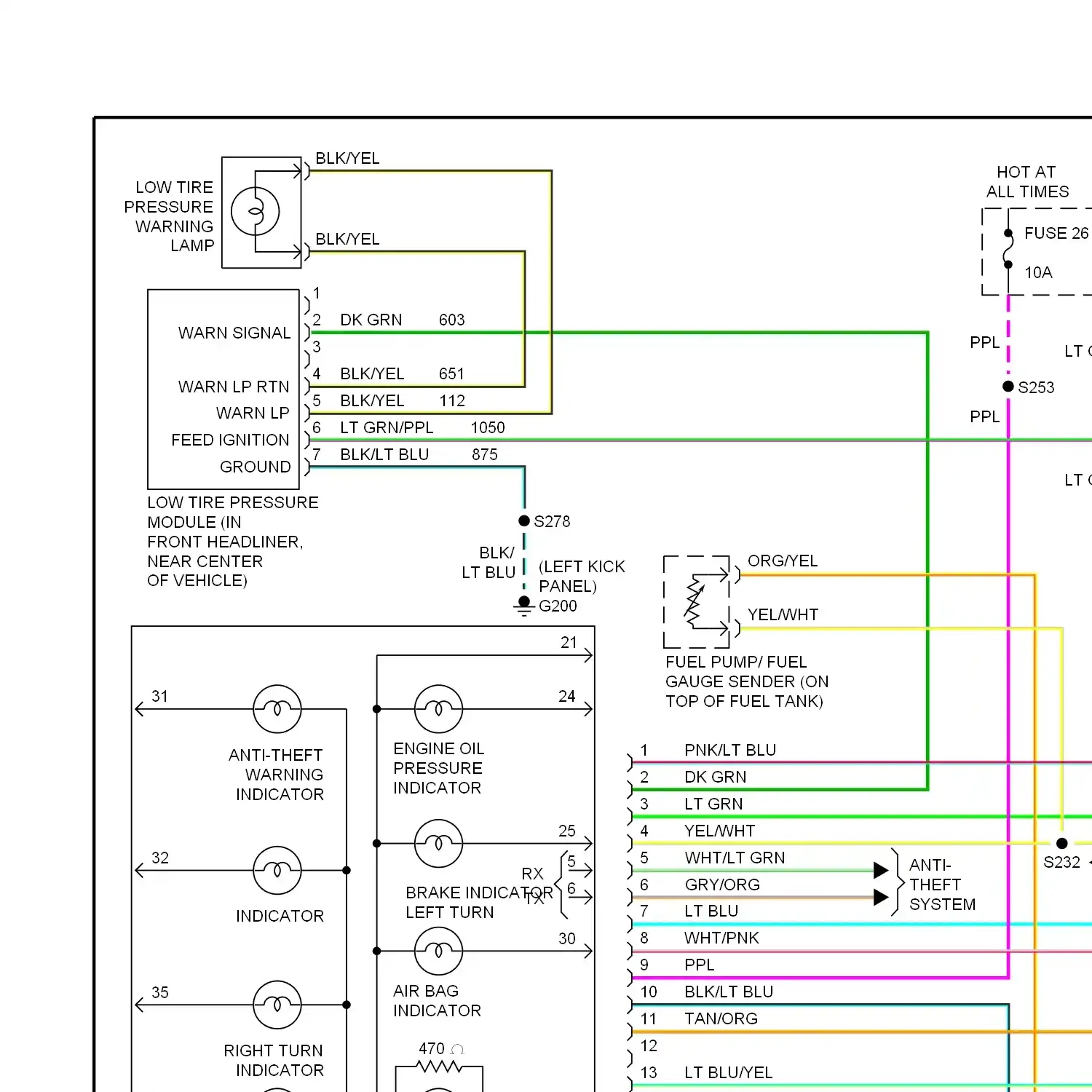Screen dimensions: 1092x1092
Task: Click the right turn indicator bulb symbol
Action: (277, 1005)
